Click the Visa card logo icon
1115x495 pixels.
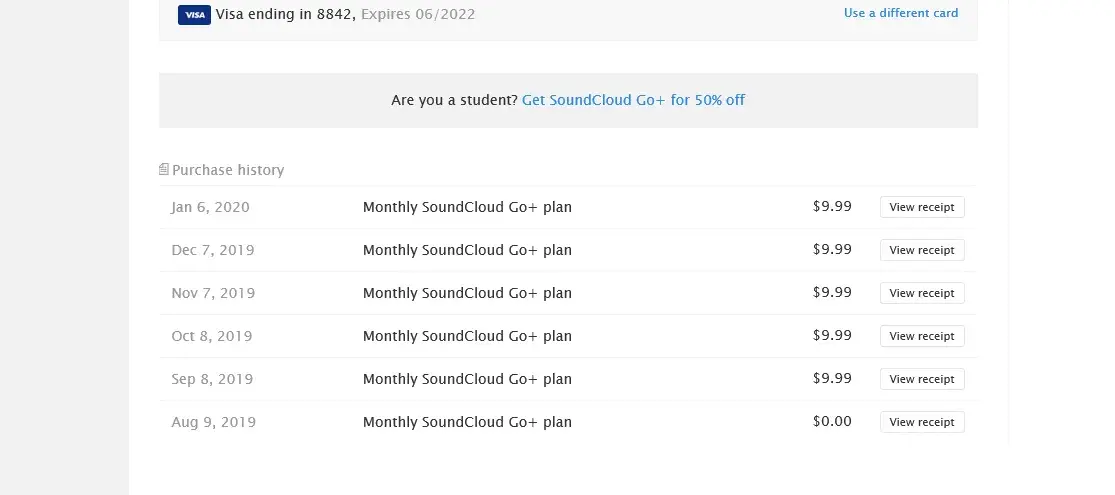[194, 15]
